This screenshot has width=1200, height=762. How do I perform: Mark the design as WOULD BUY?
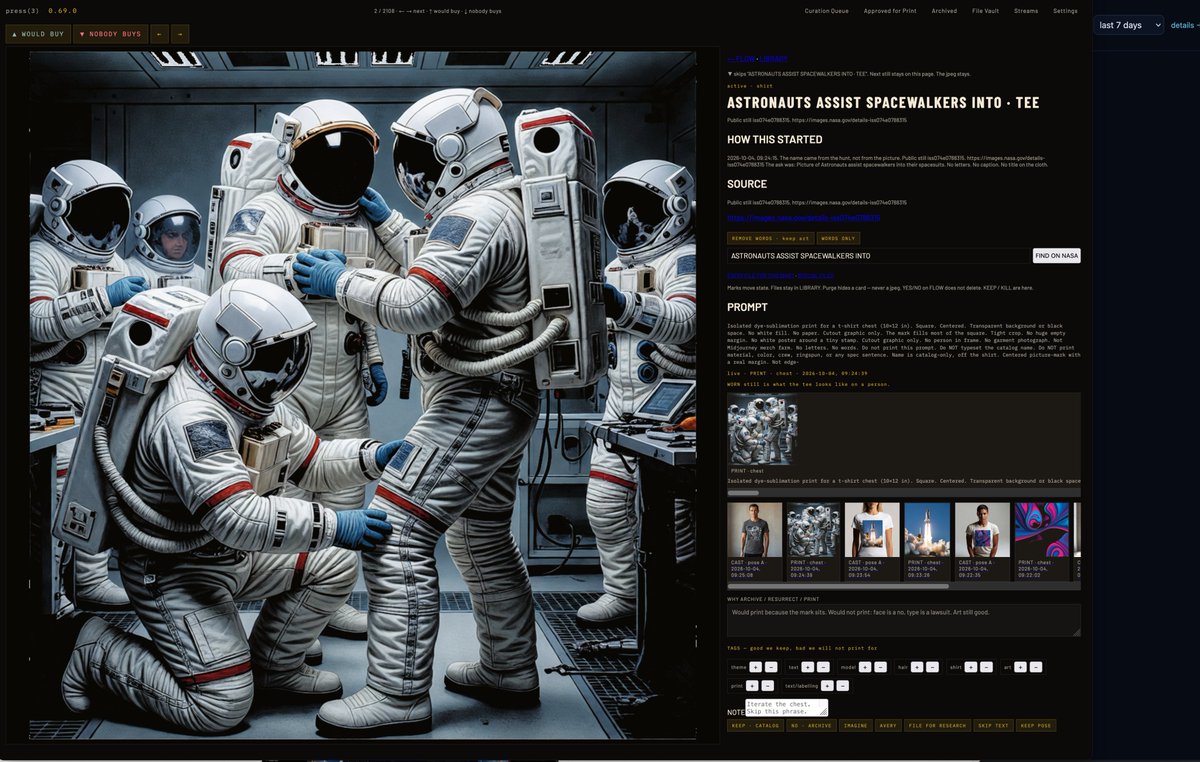tap(38, 34)
